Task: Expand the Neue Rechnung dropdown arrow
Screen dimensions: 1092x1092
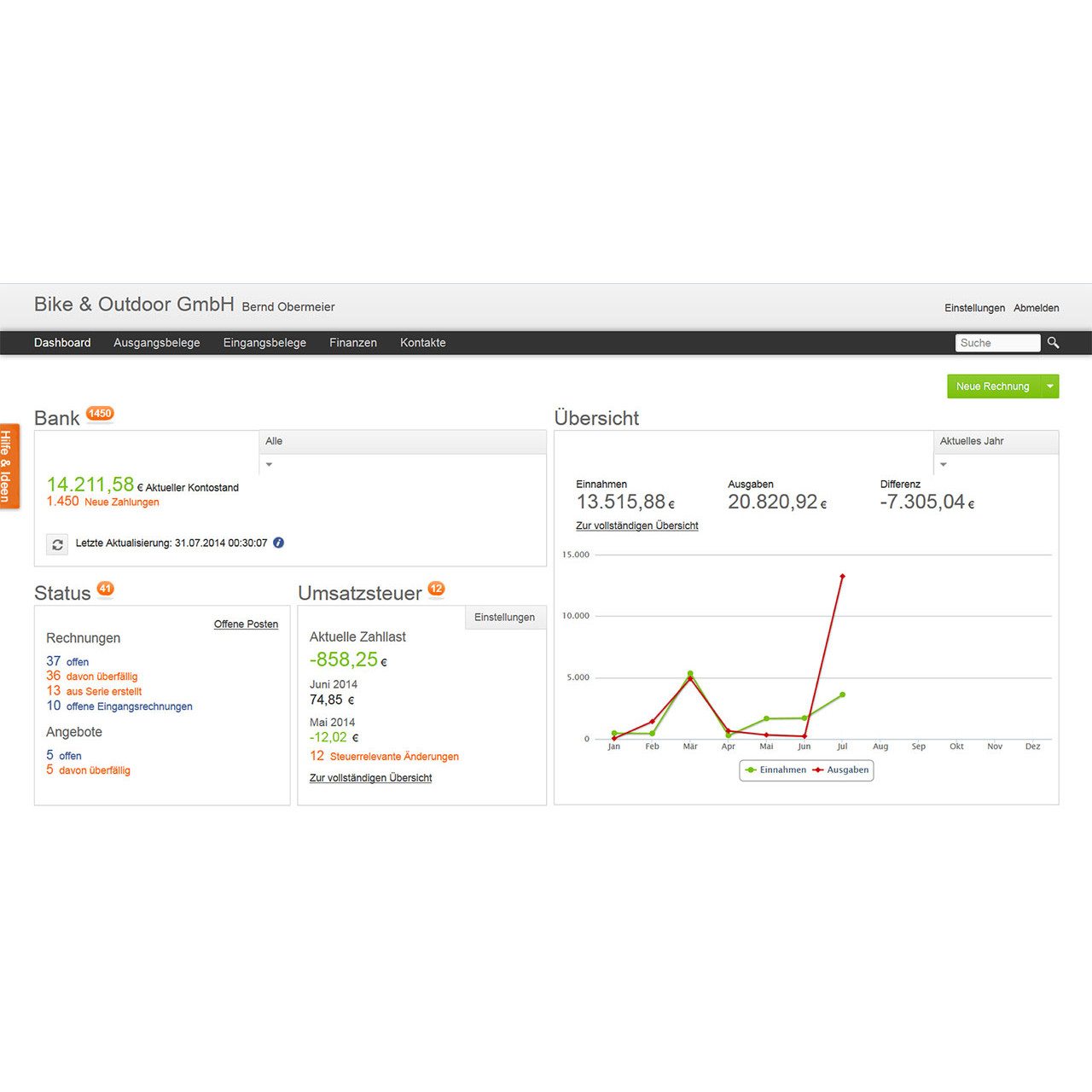Action: tap(1050, 386)
